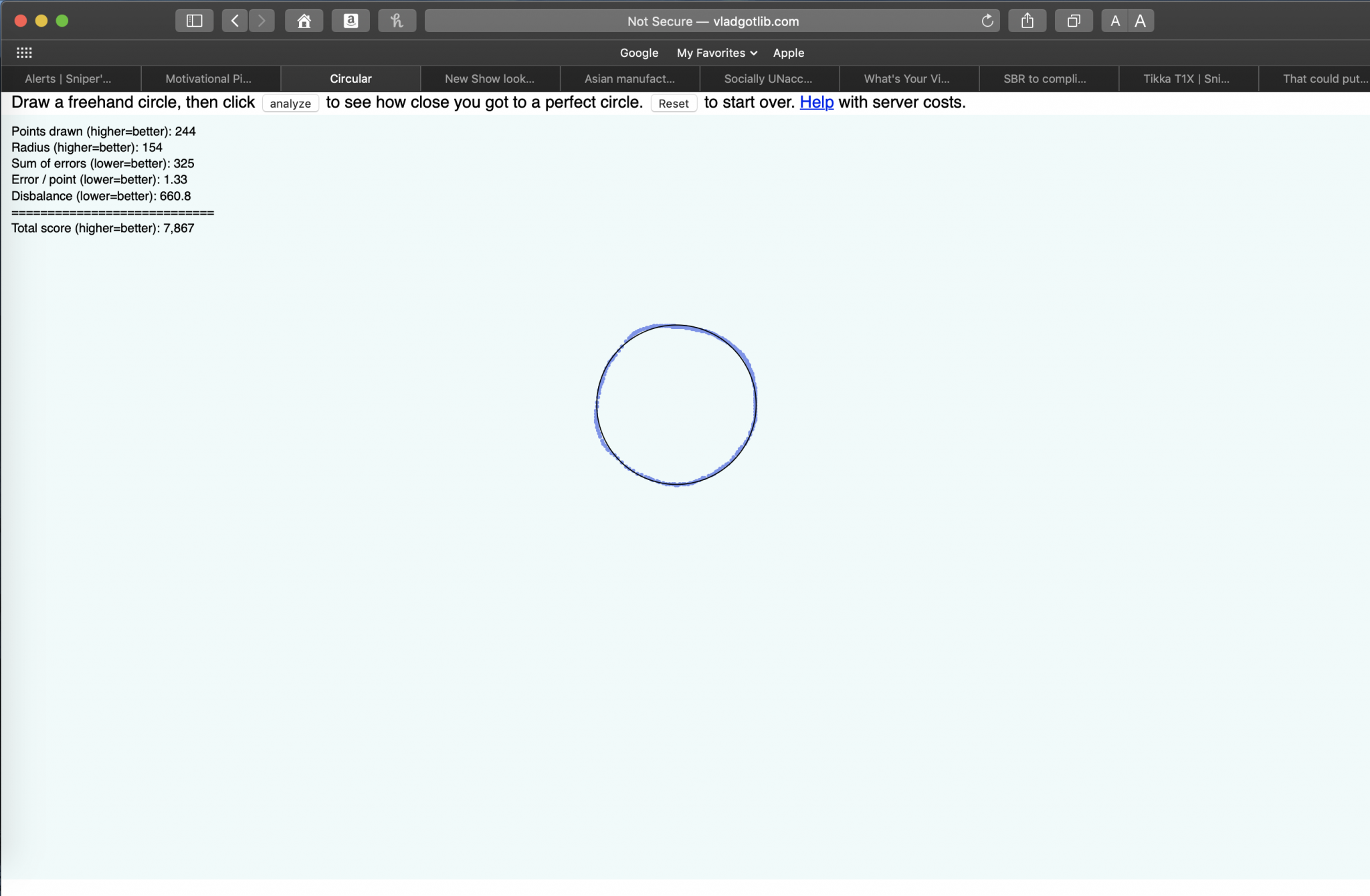Click the Reset button
The image size is (1370, 896).
pyautogui.click(x=674, y=104)
